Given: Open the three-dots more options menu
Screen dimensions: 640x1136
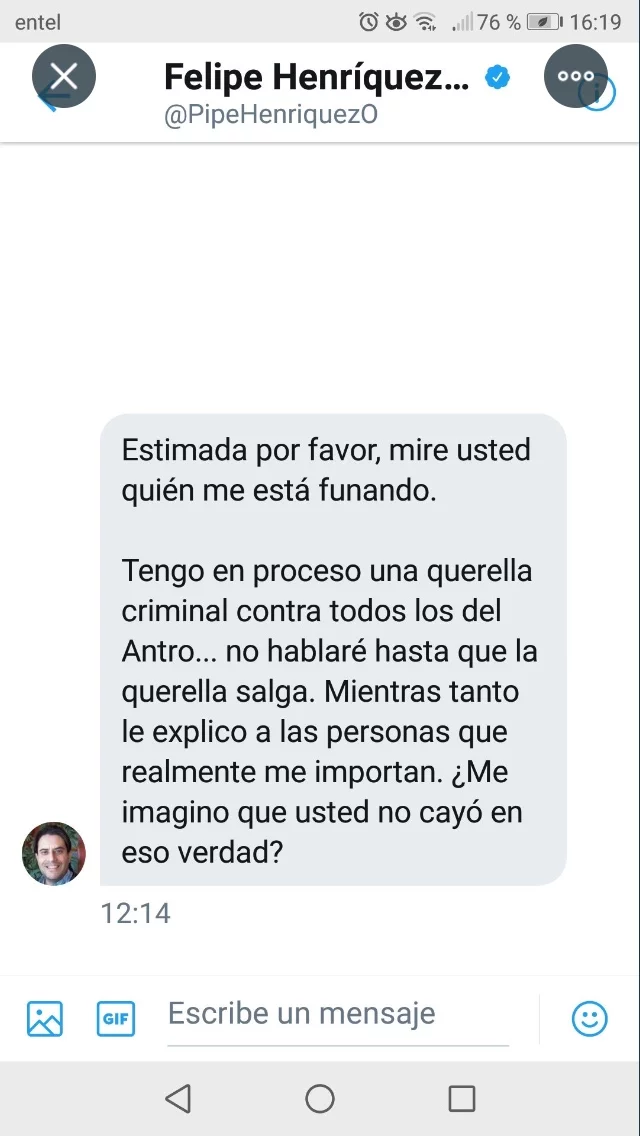Looking at the screenshot, I should [x=575, y=76].
